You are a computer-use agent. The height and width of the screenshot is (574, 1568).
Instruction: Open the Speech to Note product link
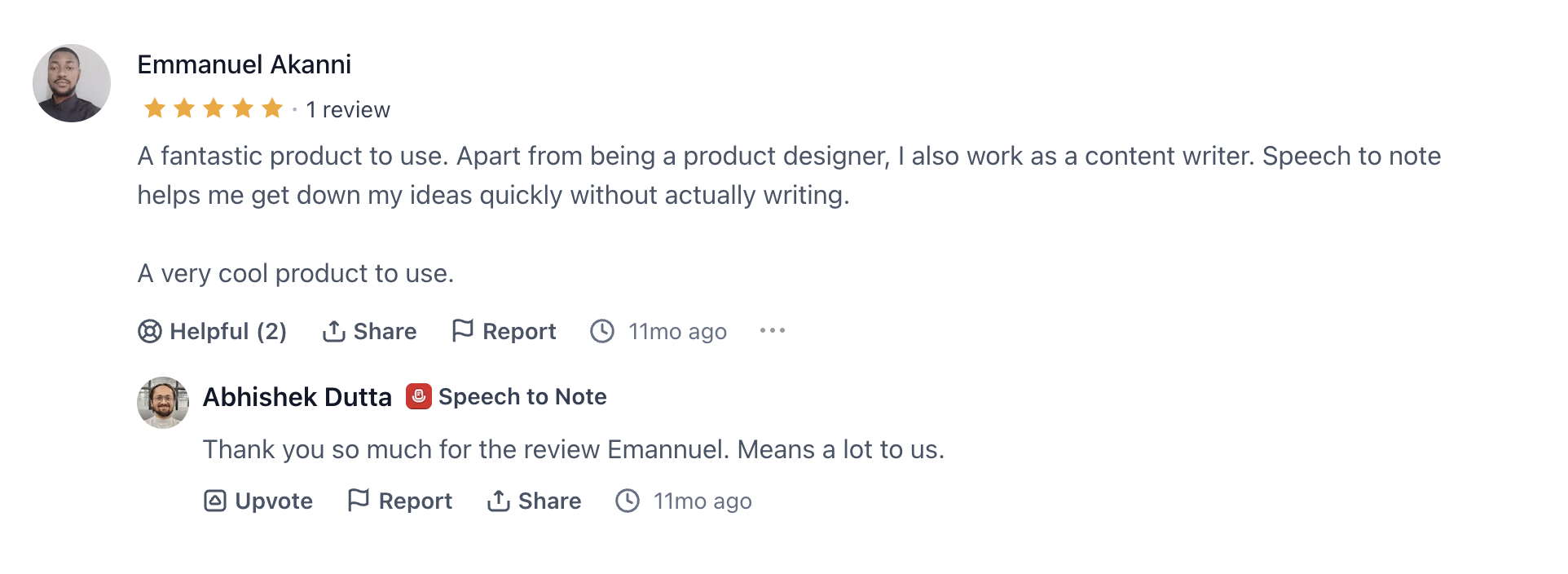pos(522,397)
